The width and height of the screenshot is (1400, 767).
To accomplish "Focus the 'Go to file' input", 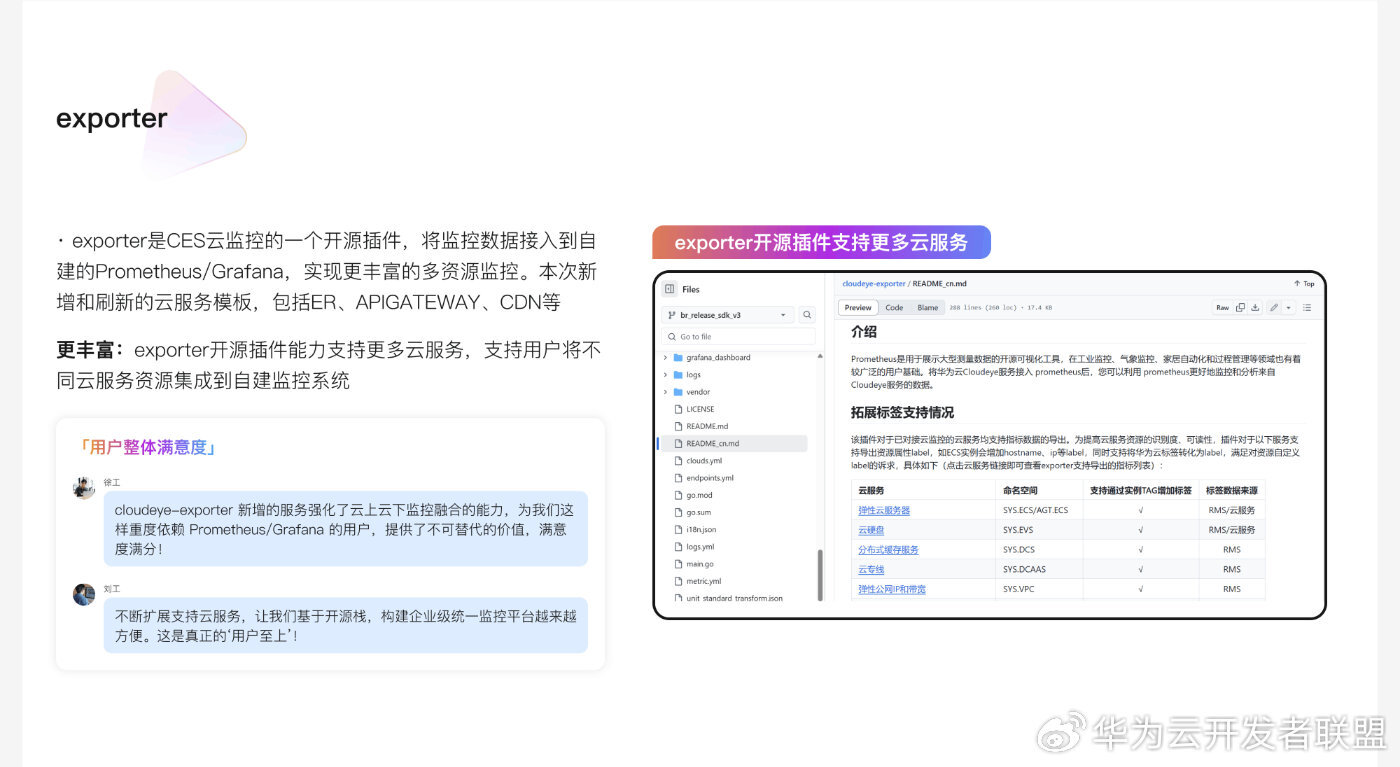I will pyautogui.click(x=738, y=337).
